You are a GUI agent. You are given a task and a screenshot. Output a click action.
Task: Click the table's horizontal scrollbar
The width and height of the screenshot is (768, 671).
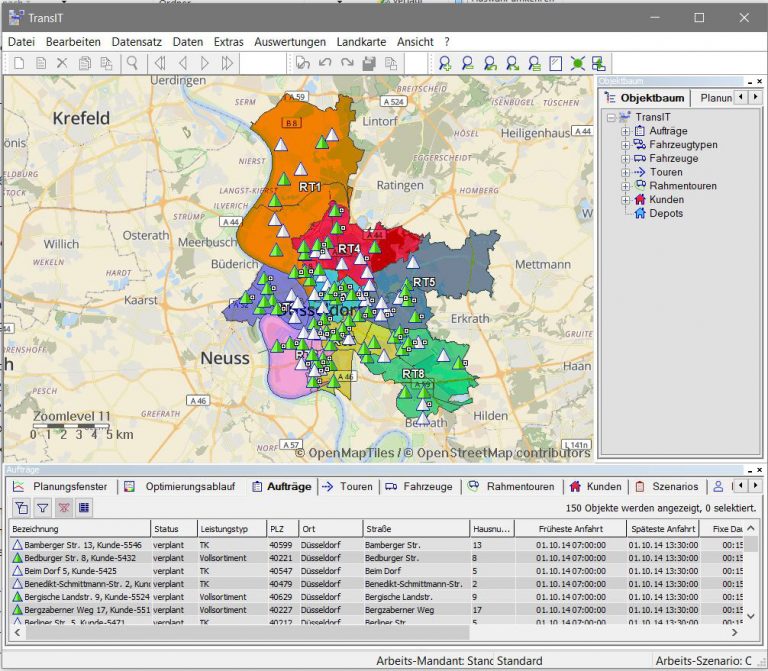[x=240, y=632]
